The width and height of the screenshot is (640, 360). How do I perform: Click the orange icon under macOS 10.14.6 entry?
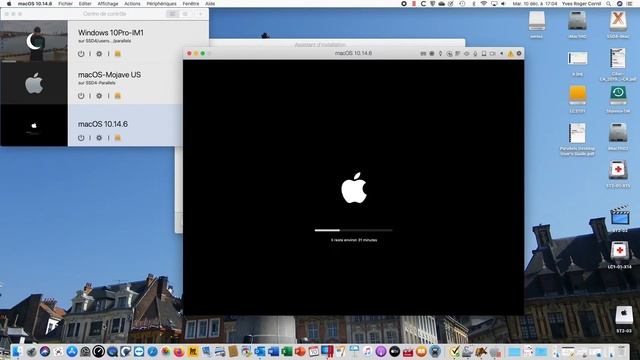coord(118,138)
